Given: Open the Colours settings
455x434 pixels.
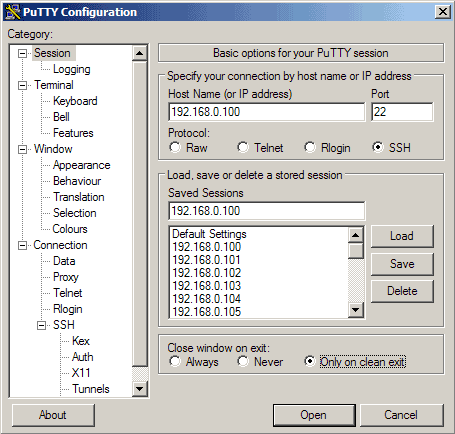Looking at the screenshot, I should point(70,229).
